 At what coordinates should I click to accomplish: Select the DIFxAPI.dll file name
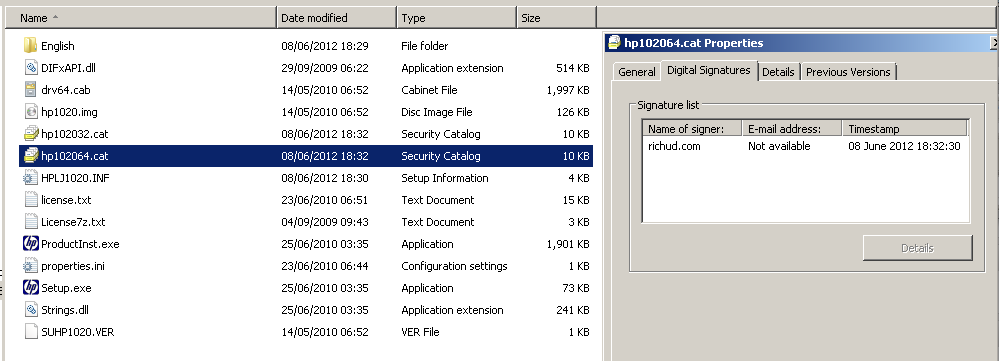68,67
